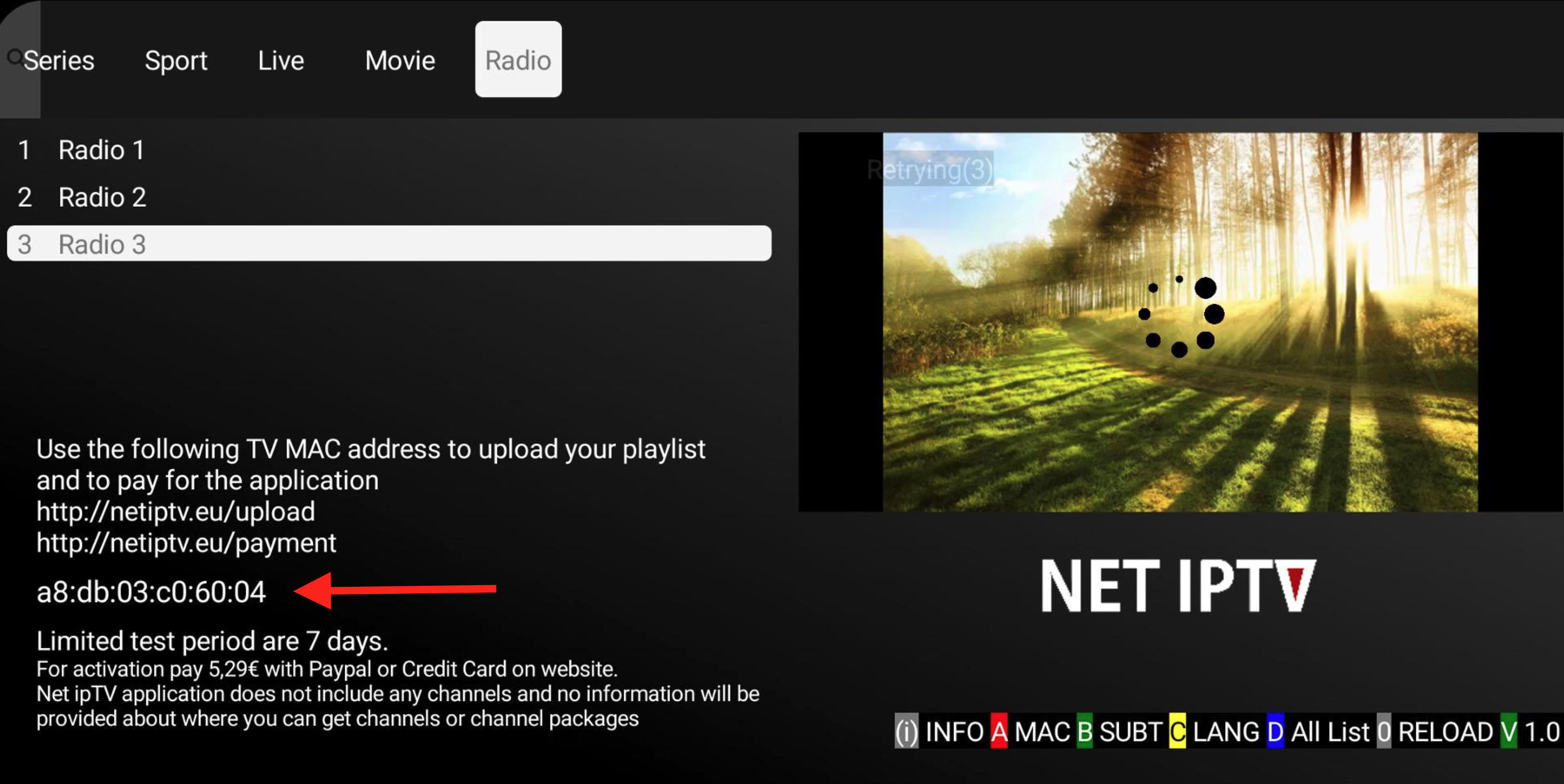The image size is (1564, 784).
Task: Click the red A key icon
Action: pyautogui.click(x=999, y=731)
